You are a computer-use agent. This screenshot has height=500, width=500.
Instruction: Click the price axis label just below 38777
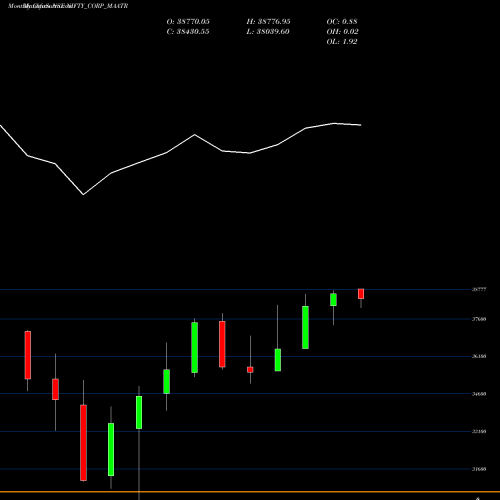[x=479, y=319]
